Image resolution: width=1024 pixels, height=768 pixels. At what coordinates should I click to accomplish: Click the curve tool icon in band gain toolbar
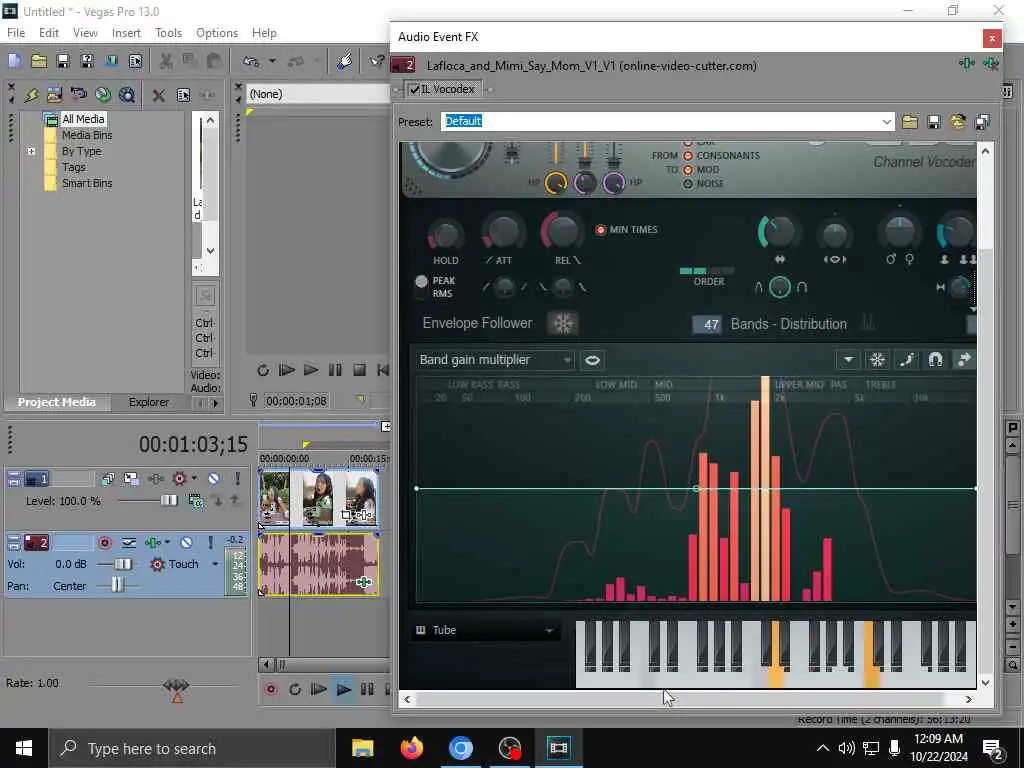point(906,360)
